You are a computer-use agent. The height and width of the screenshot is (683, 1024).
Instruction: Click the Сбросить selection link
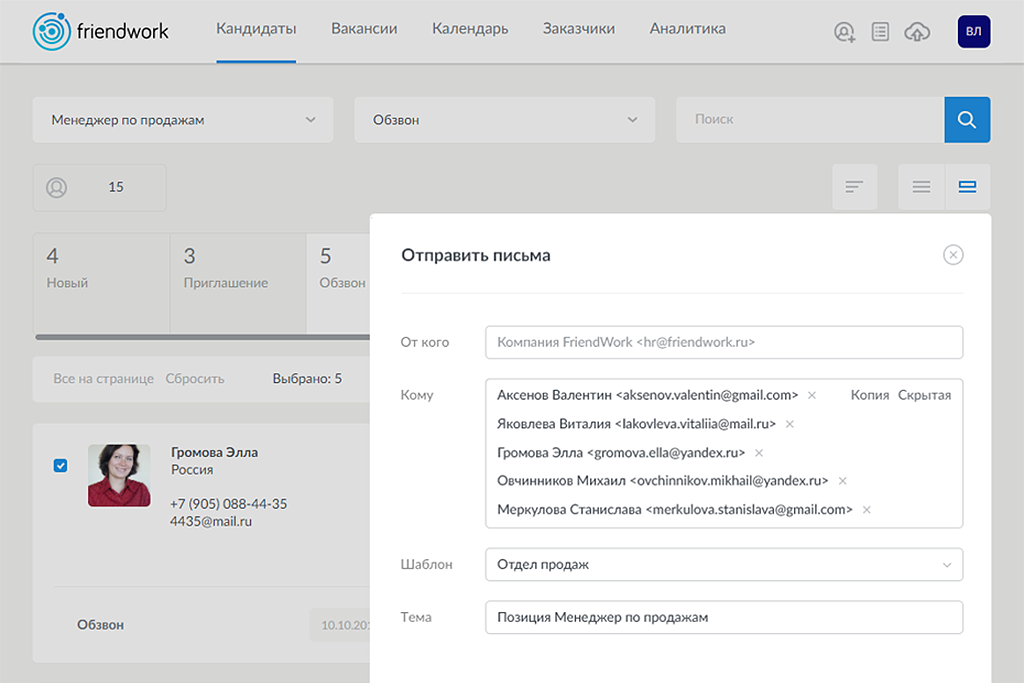tap(195, 379)
